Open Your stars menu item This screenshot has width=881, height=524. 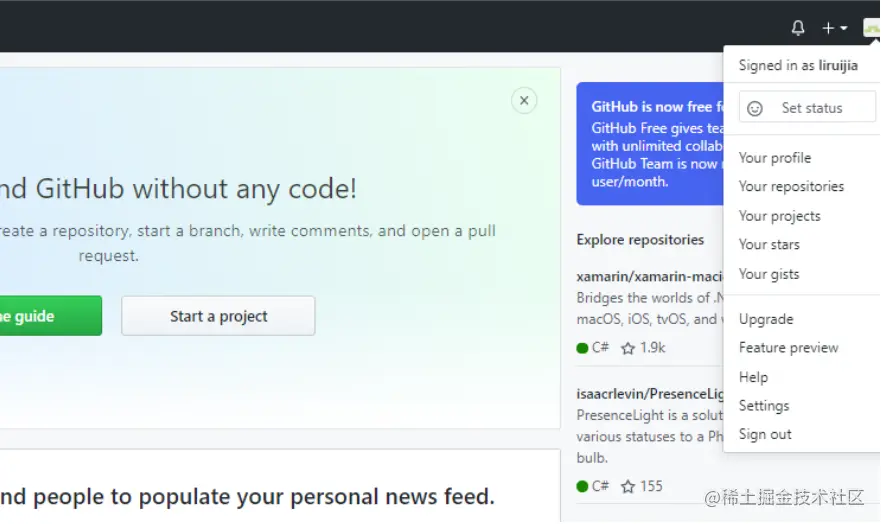tap(769, 245)
